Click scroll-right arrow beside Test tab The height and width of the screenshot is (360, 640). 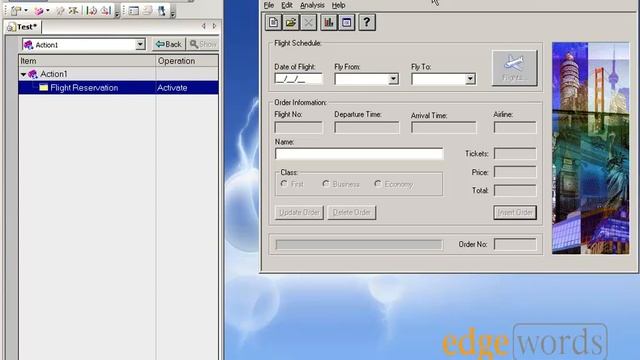[x=214, y=26]
